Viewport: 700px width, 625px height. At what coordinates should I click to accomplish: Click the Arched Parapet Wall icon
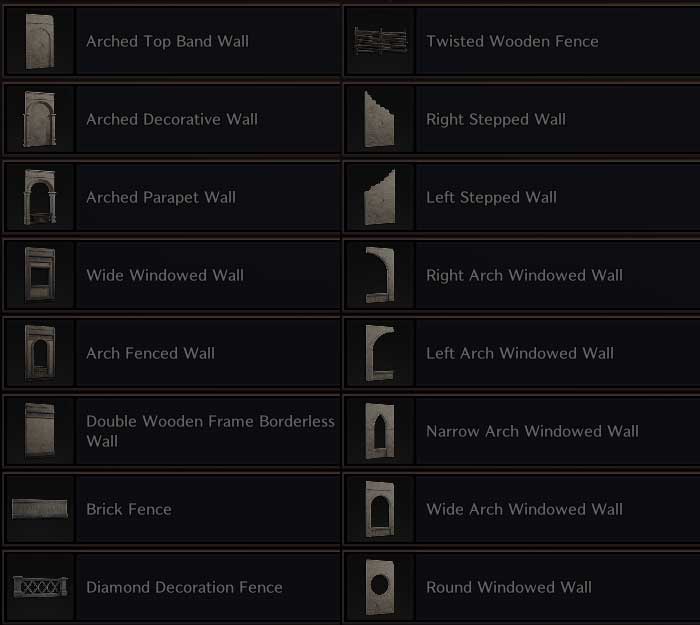[39, 197]
